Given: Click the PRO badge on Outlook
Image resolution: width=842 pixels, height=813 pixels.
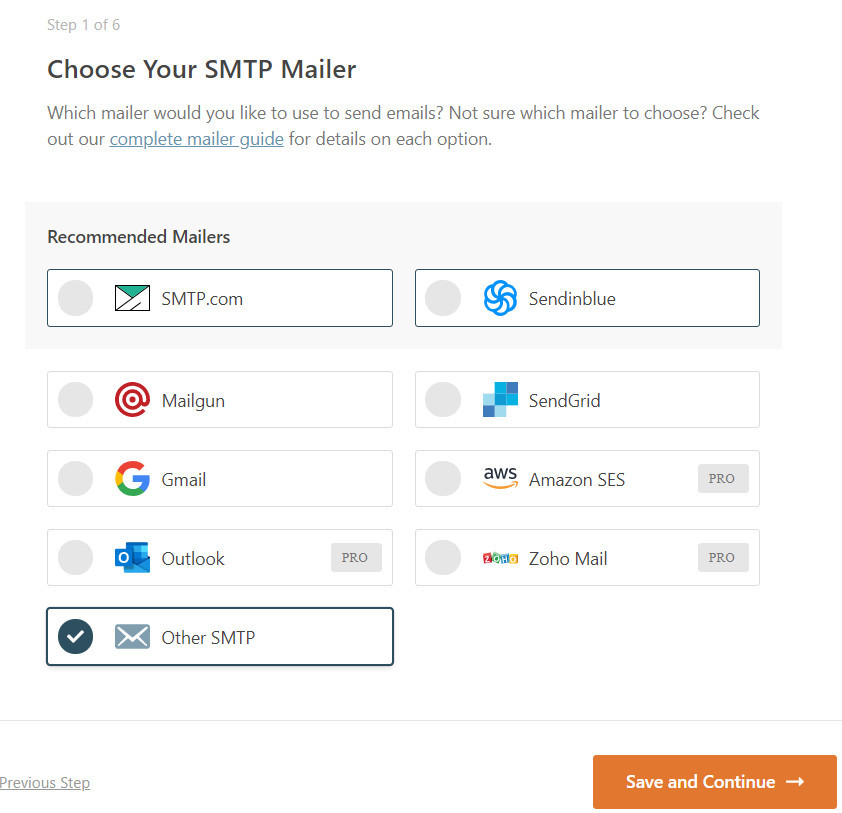Looking at the screenshot, I should [x=355, y=558].
